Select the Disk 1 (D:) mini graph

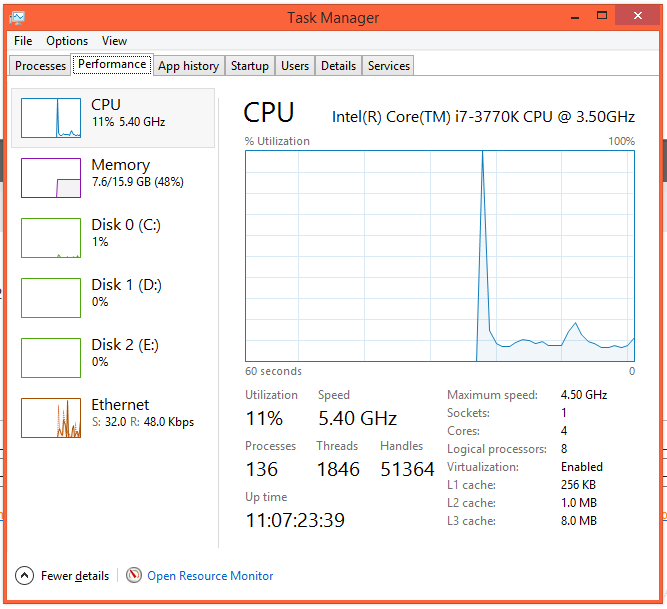[51, 298]
